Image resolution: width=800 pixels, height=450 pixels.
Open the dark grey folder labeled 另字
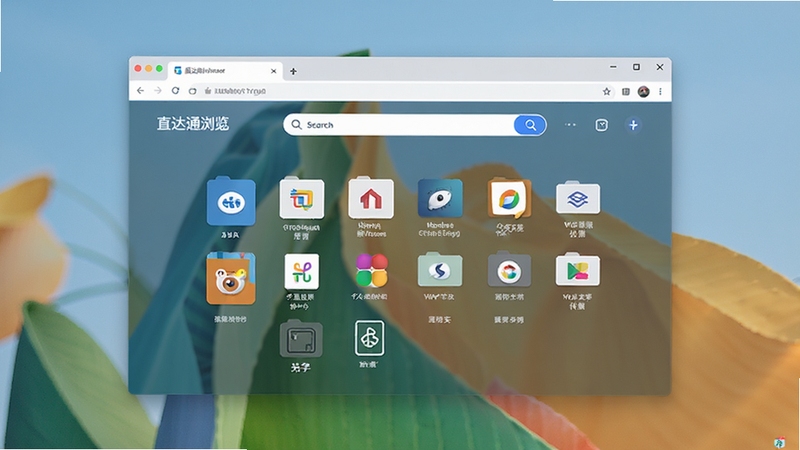pos(301,339)
